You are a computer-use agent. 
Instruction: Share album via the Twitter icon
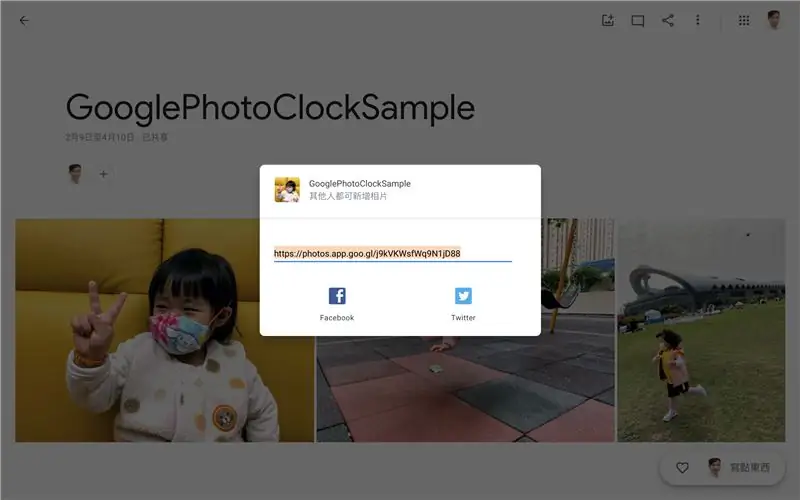pos(463,295)
